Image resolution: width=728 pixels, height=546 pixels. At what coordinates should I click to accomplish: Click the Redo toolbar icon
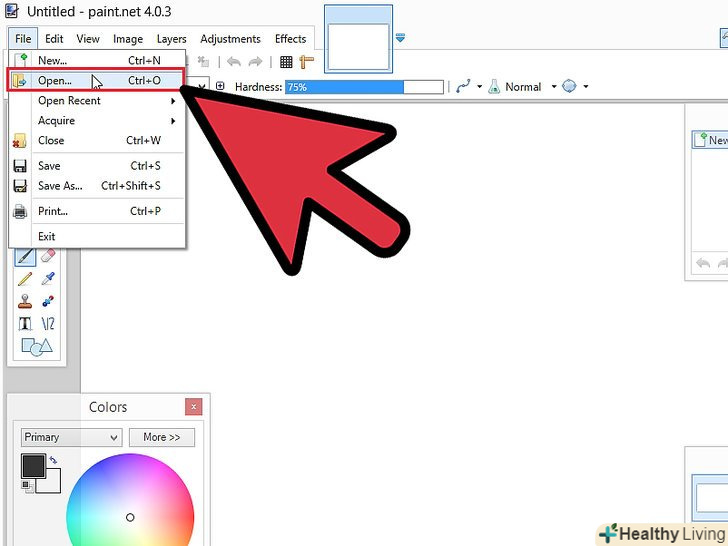coord(255,62)
